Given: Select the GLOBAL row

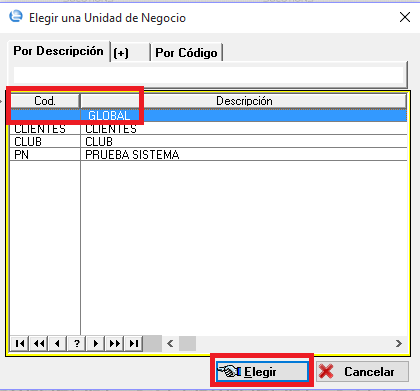Looking at the screenshot, I should [x=209, y=115].
